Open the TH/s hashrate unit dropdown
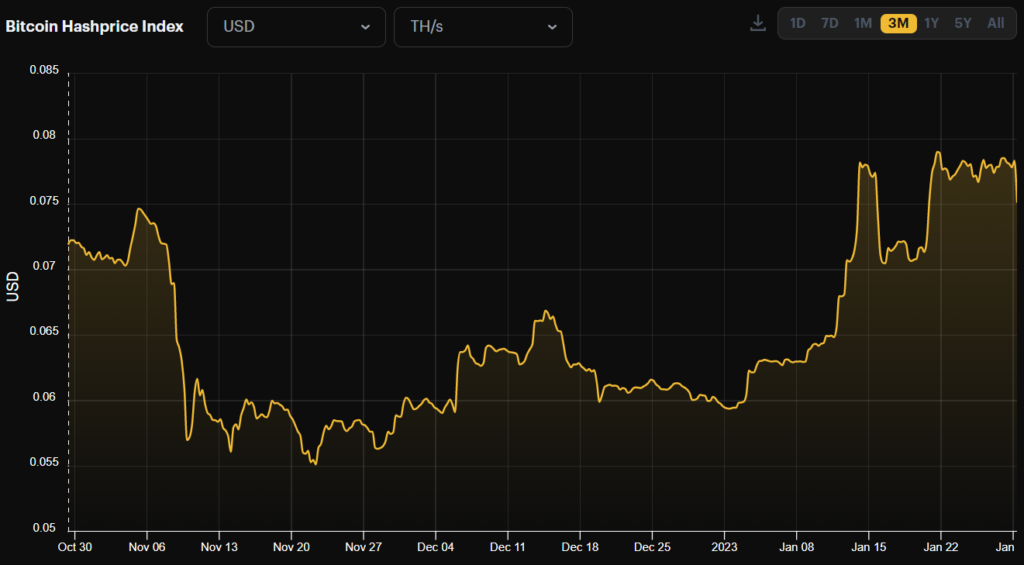Viewport: 1024px width, 565px height. 483,27
